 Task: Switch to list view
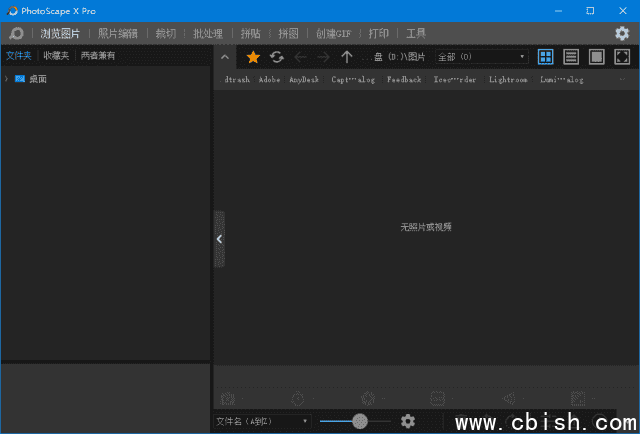(571, 57)
